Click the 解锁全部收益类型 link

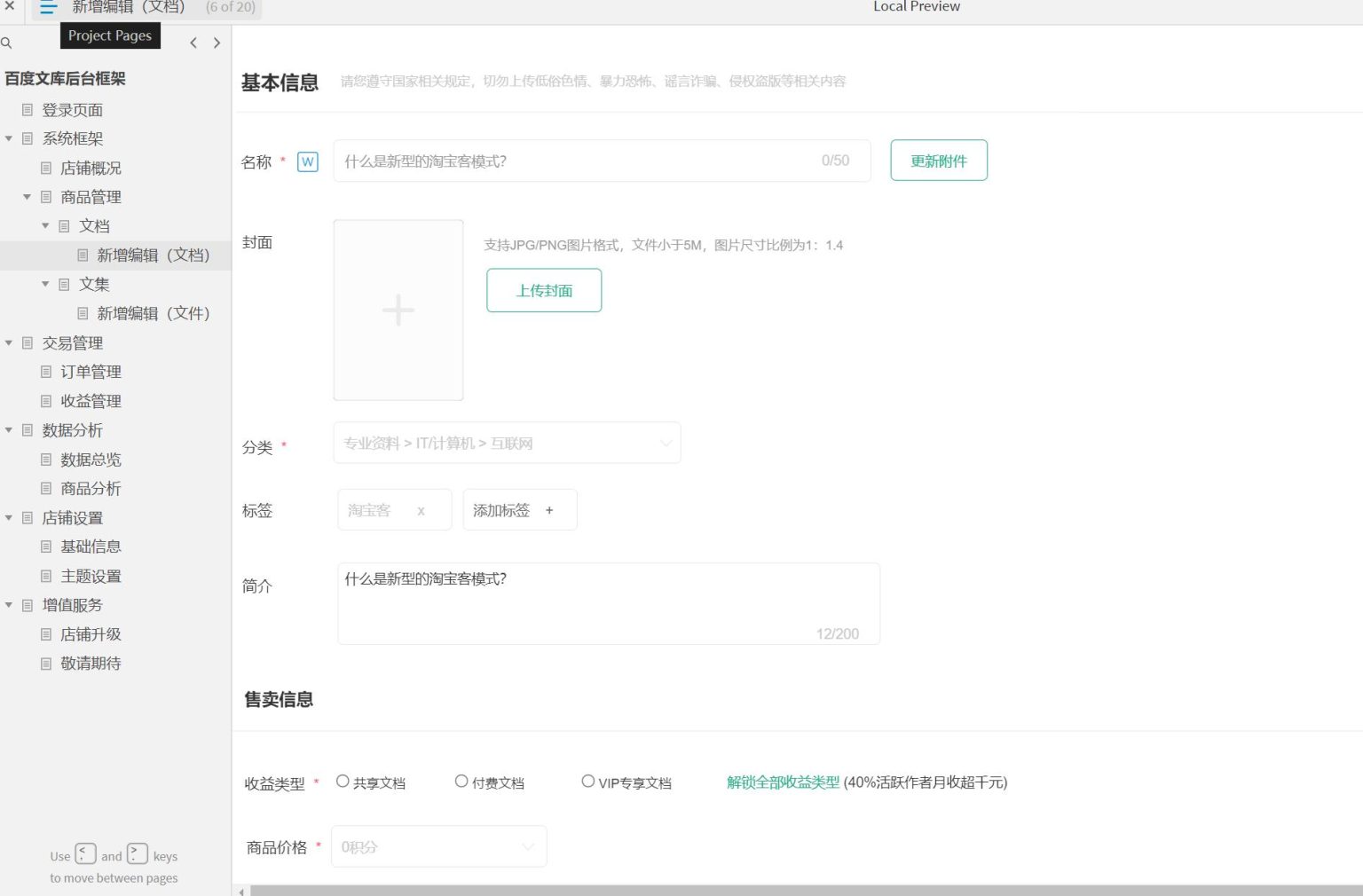coord(783,782)
